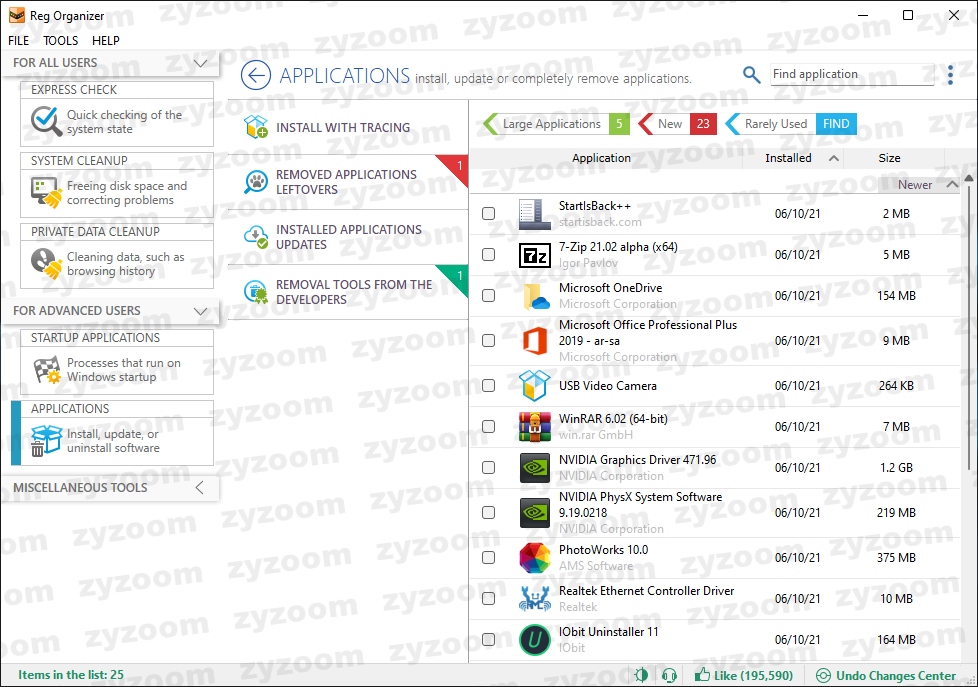The width and height of the screenshot is (978, 687).
Task: Click the contrast theme icon in status bar
Action: click(x=641, y=675)
